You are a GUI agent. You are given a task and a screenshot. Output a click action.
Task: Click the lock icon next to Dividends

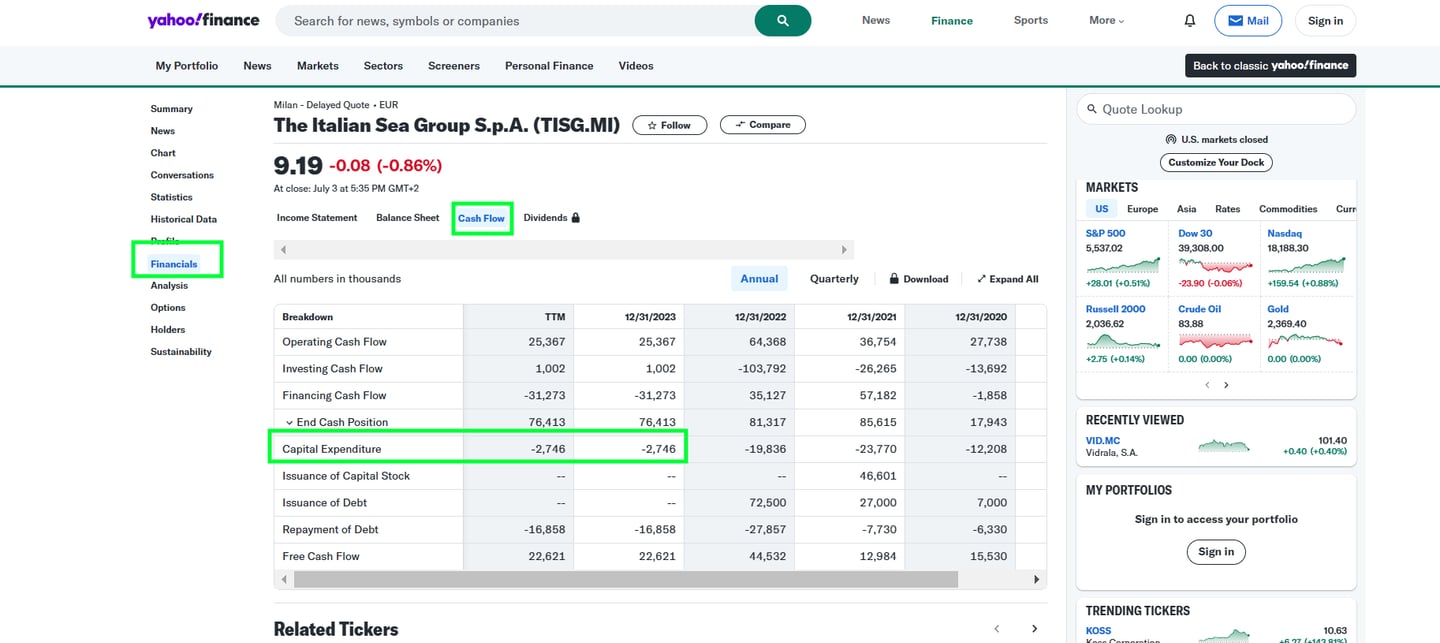pos(578,217)
